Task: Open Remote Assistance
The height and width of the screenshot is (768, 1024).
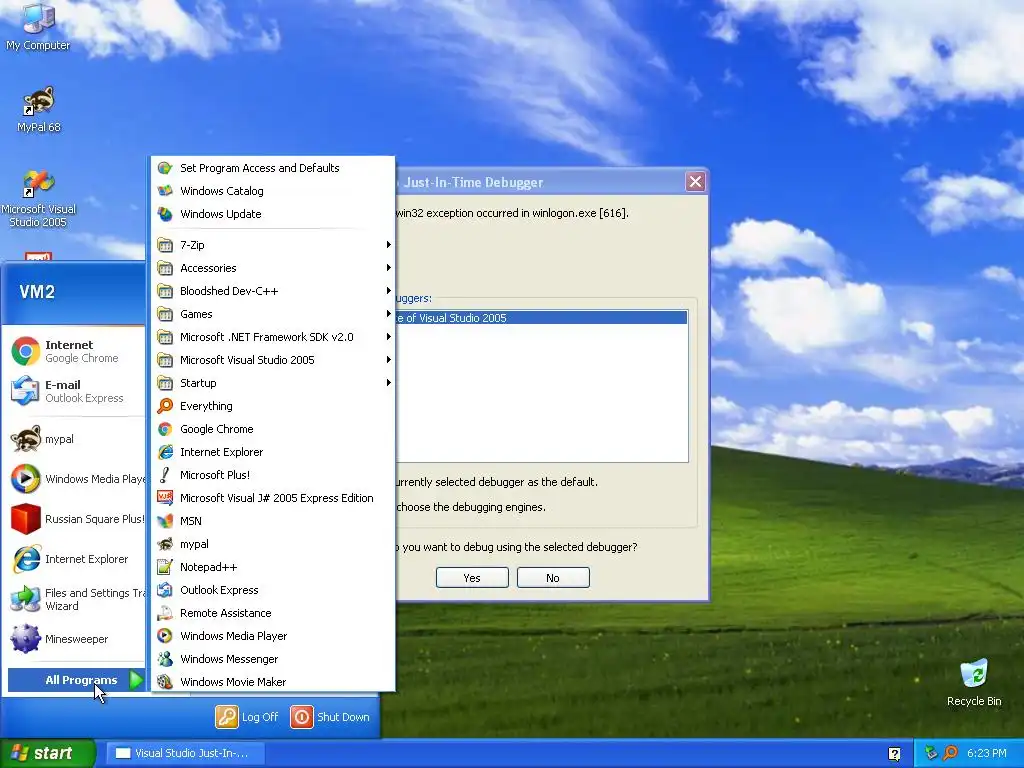Action: click(273, 613)
